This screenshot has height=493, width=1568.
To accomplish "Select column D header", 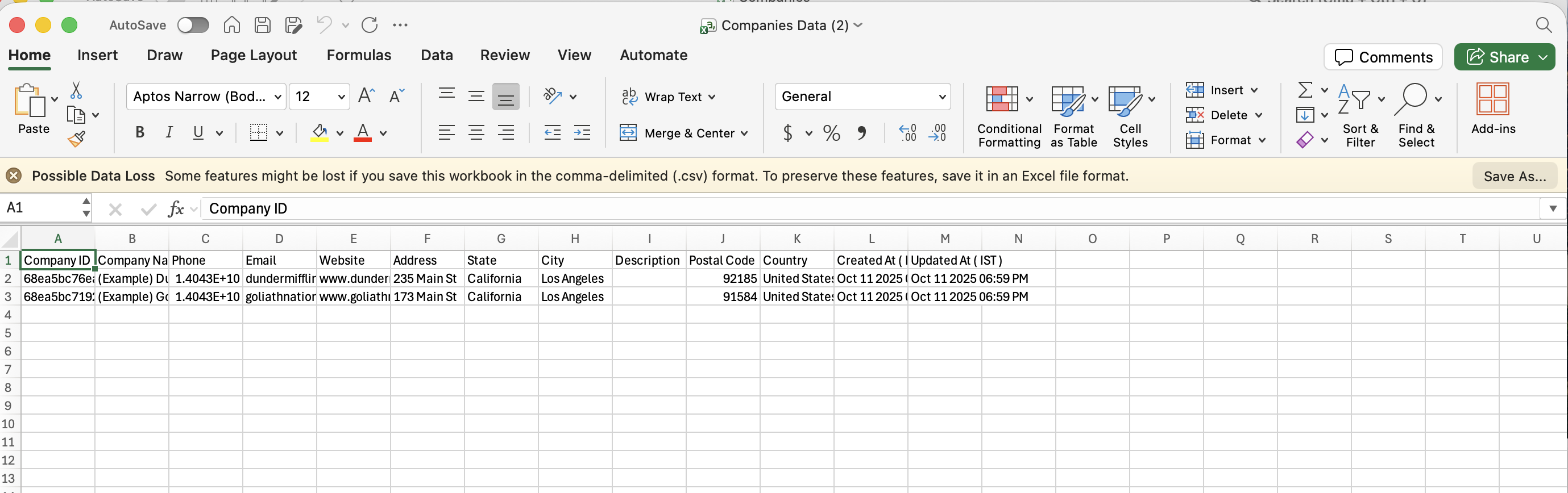I will click(279, 239).
